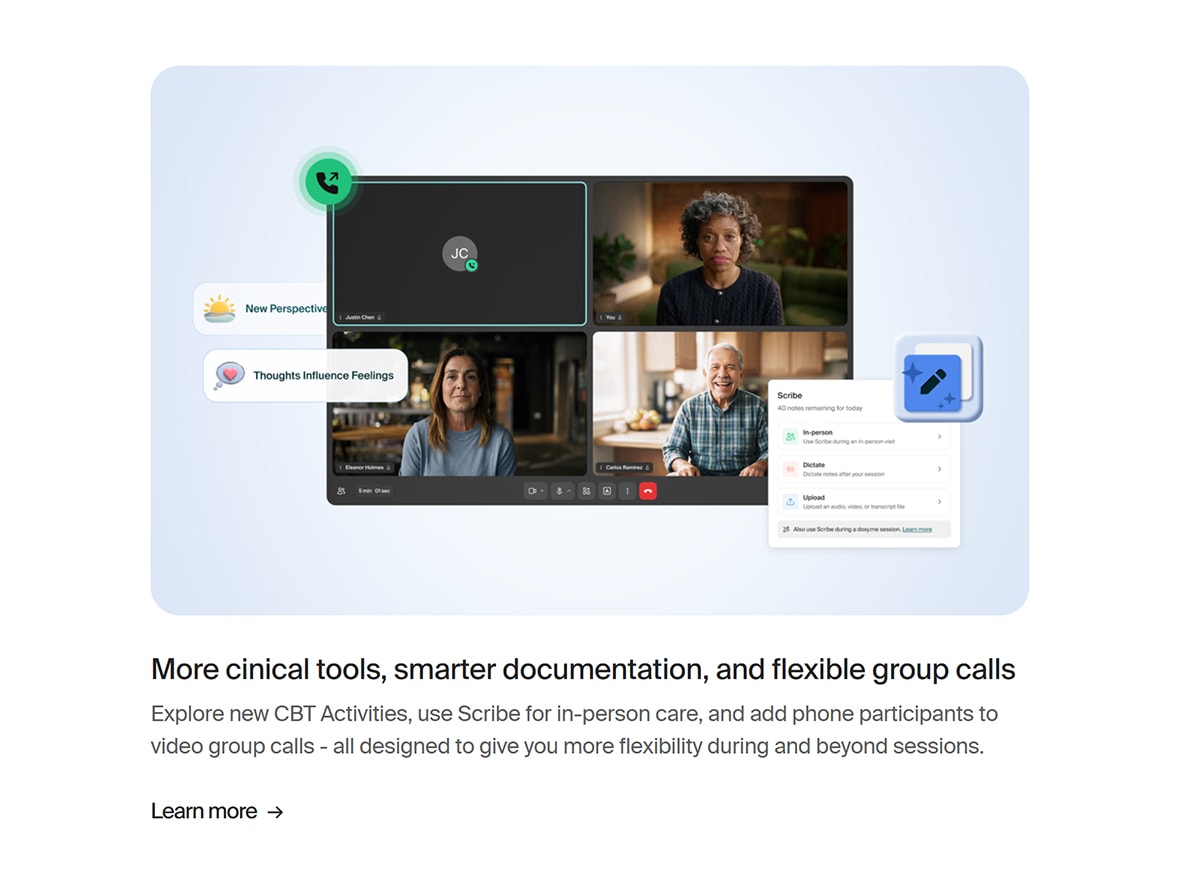The image size is (1180, 884).
Task: Click '40 notes remaining for today' text
Action: tap(820, 409)
